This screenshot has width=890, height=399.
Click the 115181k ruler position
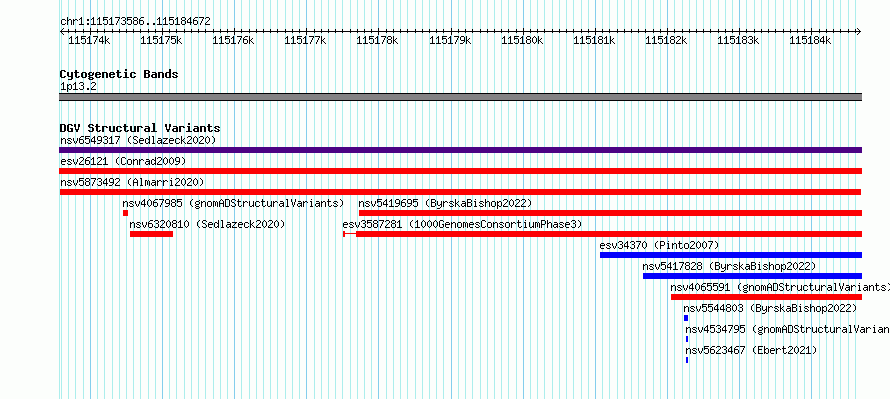tap(594, 40)
